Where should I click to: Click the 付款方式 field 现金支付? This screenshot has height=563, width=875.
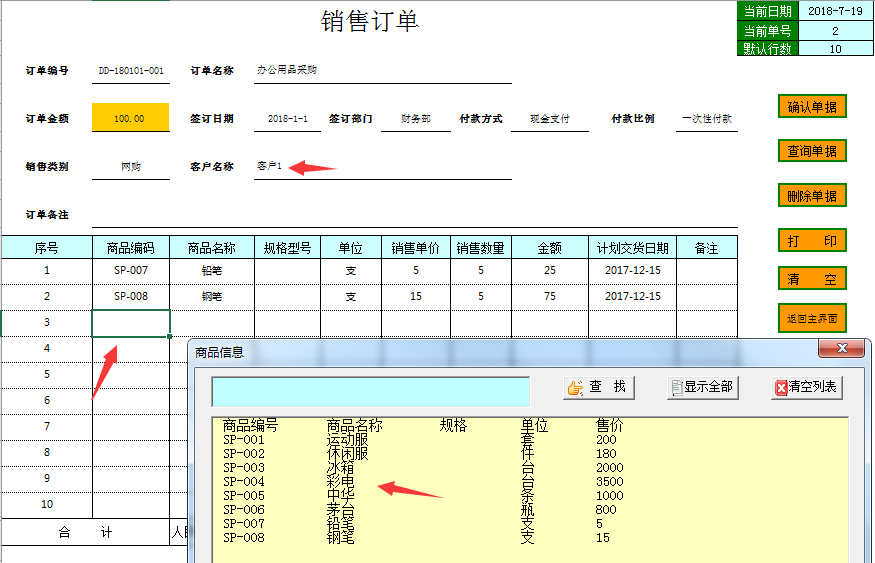click(x=550, y=118)
